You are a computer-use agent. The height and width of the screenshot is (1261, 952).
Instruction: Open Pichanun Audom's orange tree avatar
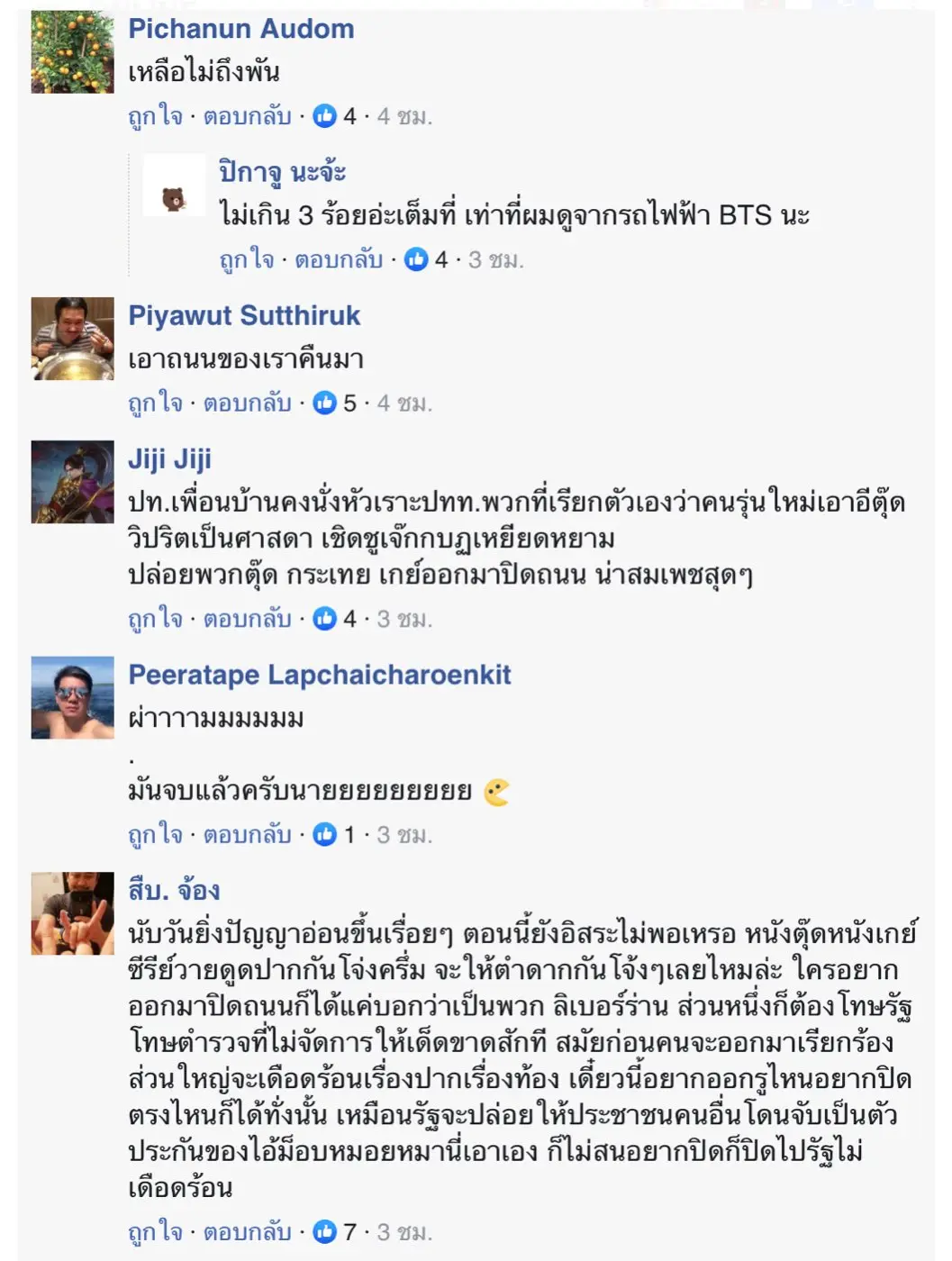point(73,52)
